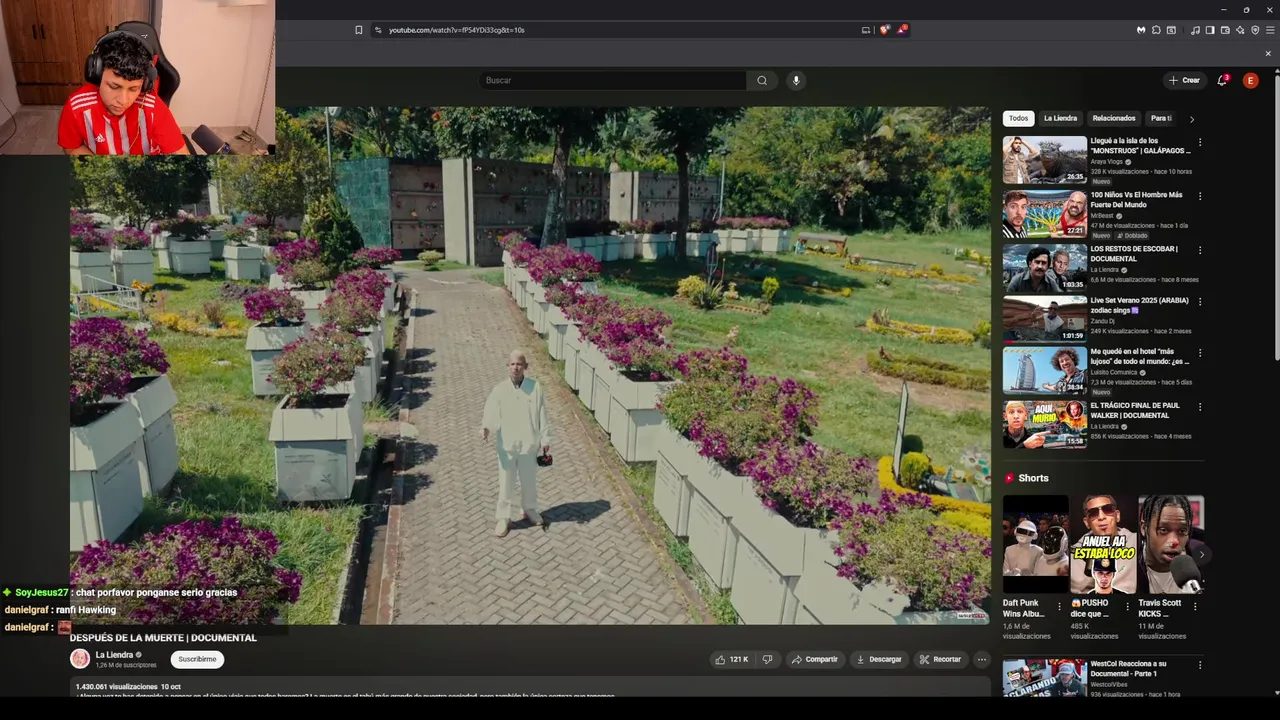Open the Brave VPN shield icon
This screenshot has width=1280, height=720.
(1255, 30)
